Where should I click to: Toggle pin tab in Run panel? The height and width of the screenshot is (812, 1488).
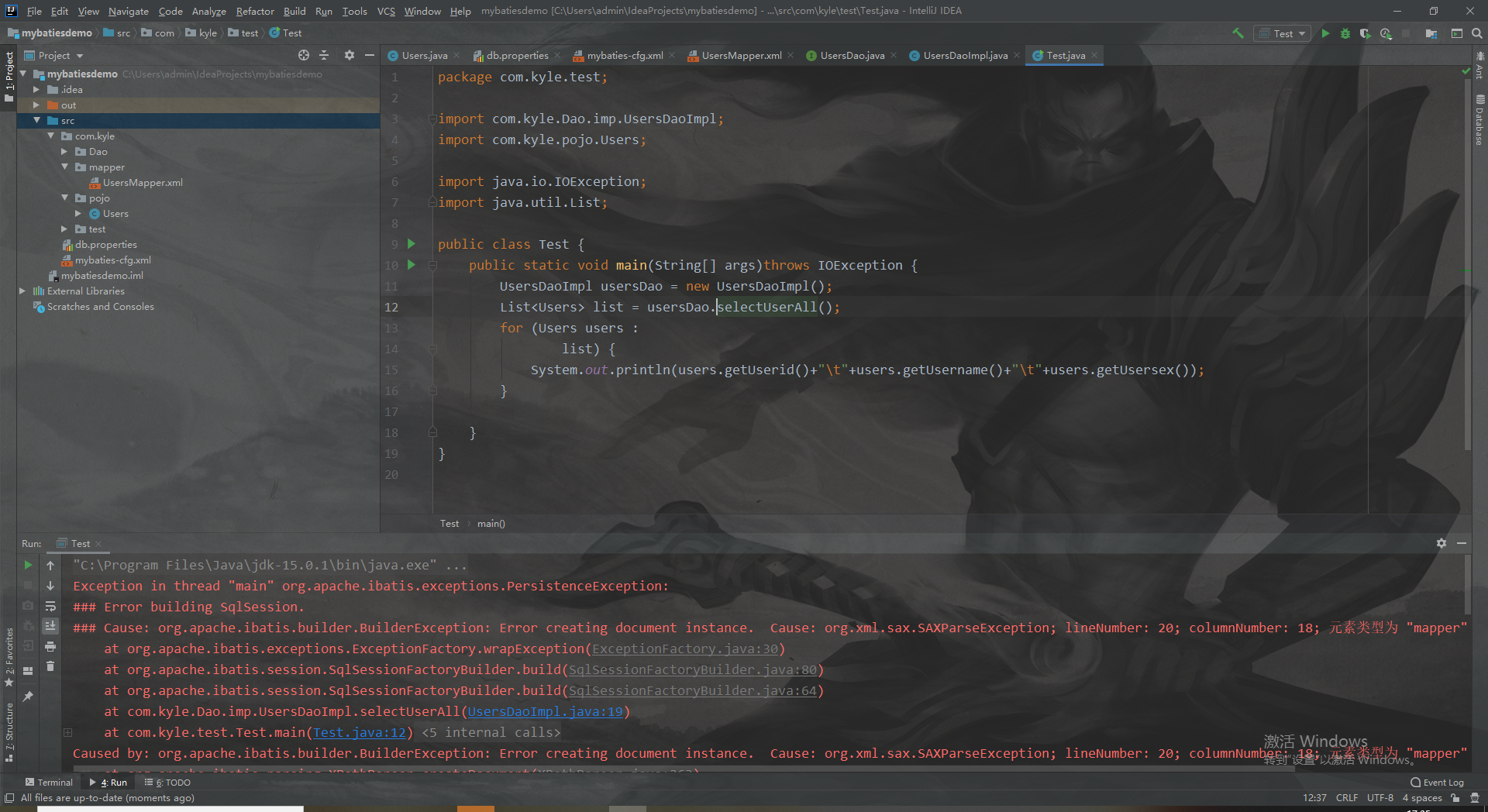(x=28, y=697)
